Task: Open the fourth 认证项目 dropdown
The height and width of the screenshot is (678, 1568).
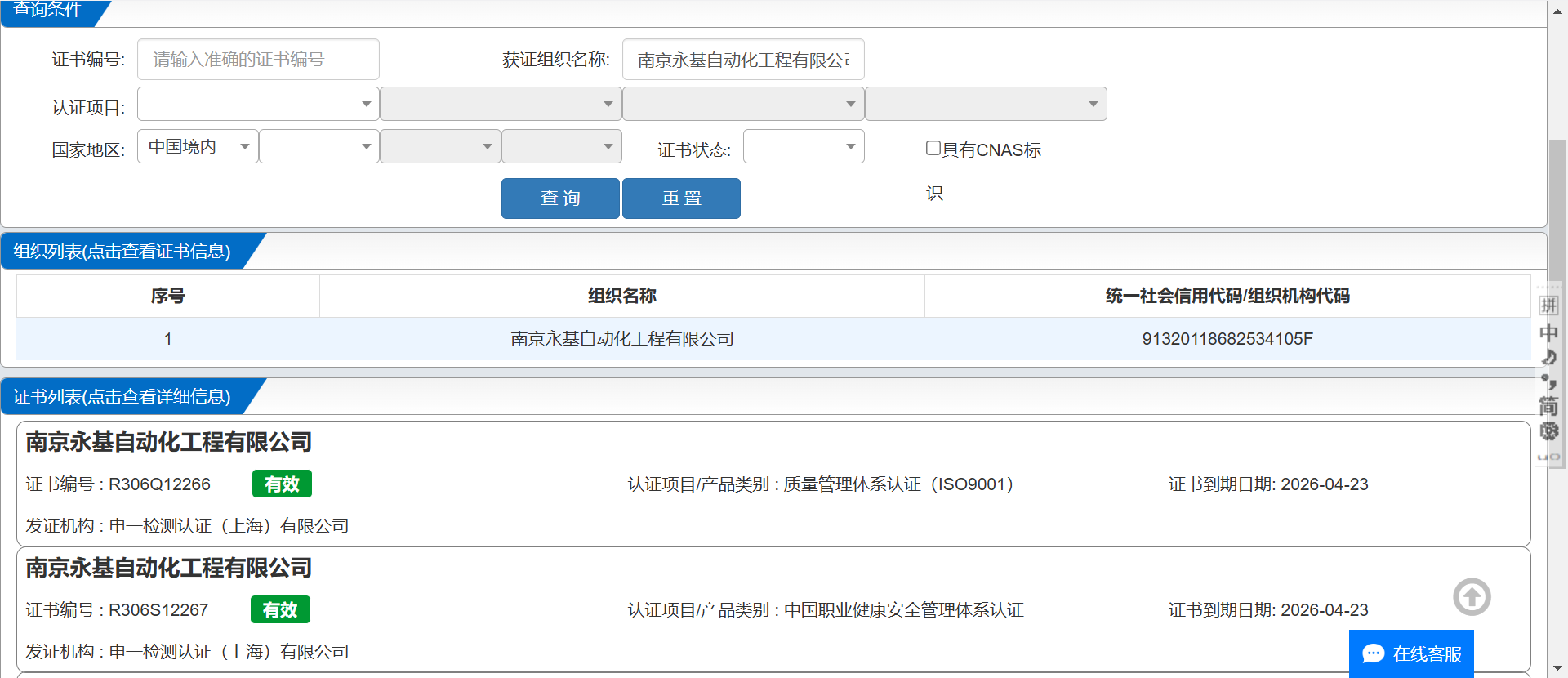Action: click(986, 104)
